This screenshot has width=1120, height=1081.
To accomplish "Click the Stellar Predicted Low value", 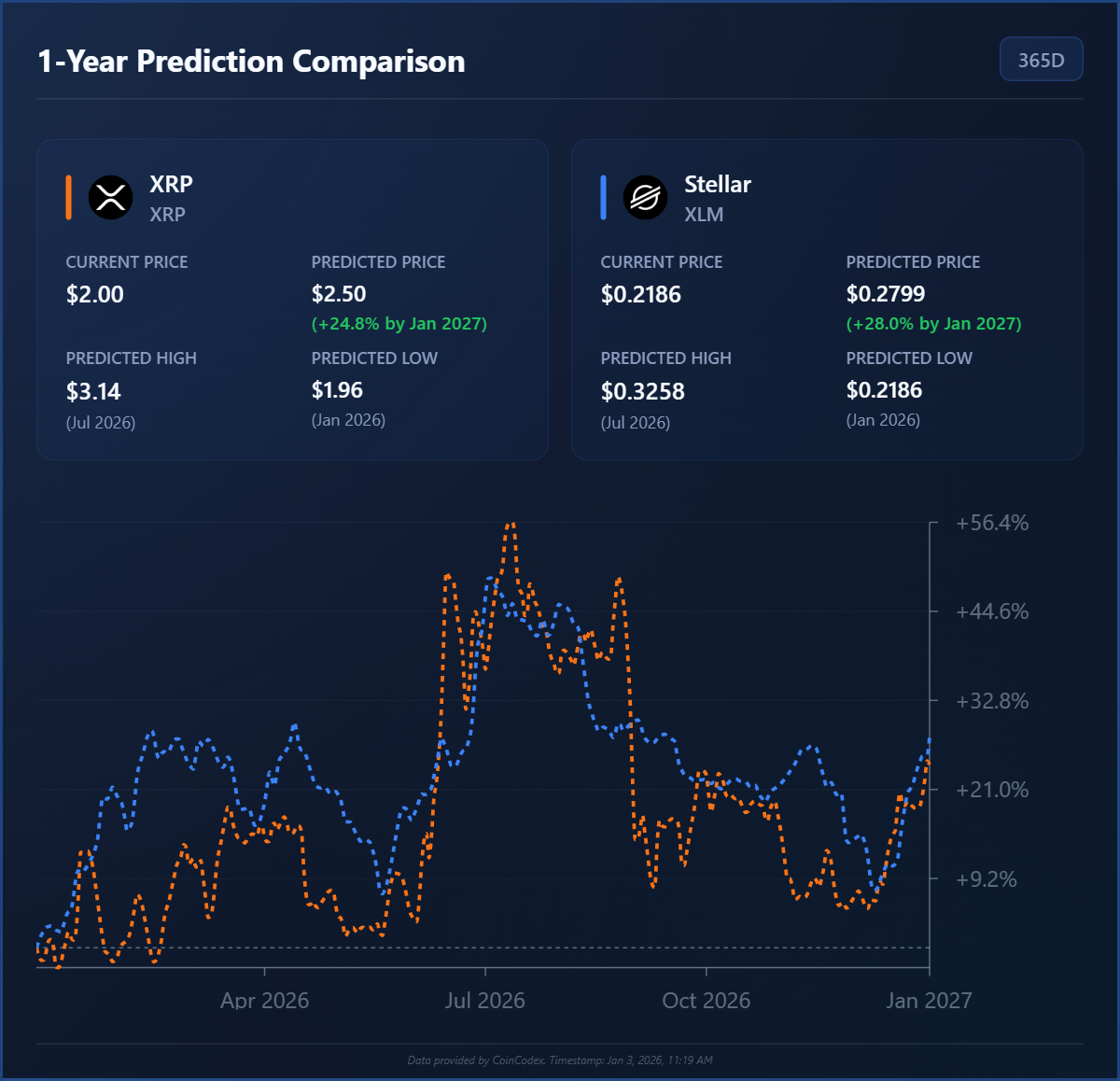I will point(884,389).
